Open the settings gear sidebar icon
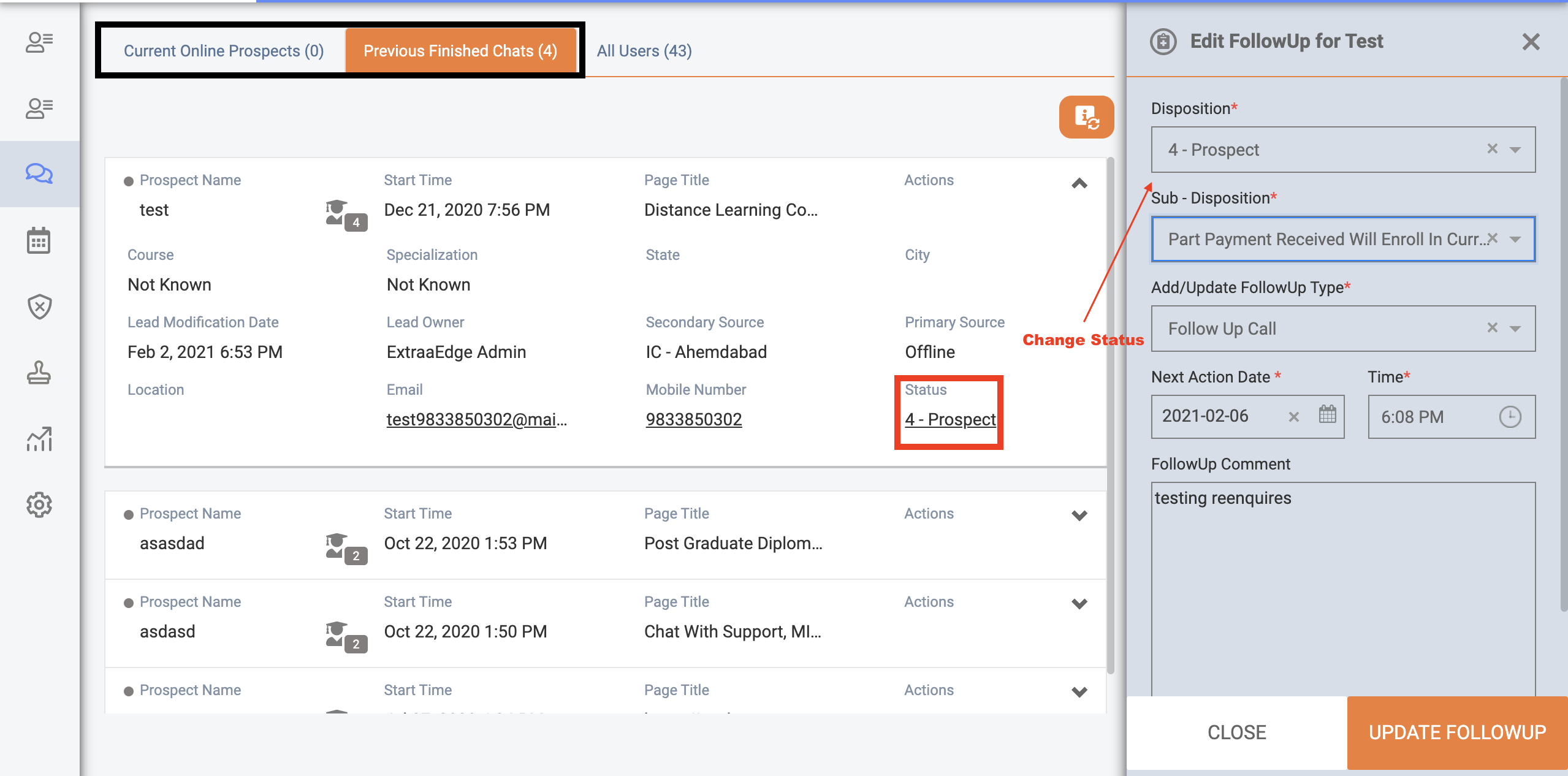Screen dimensions: 1568x776 (x=39, y=505)
